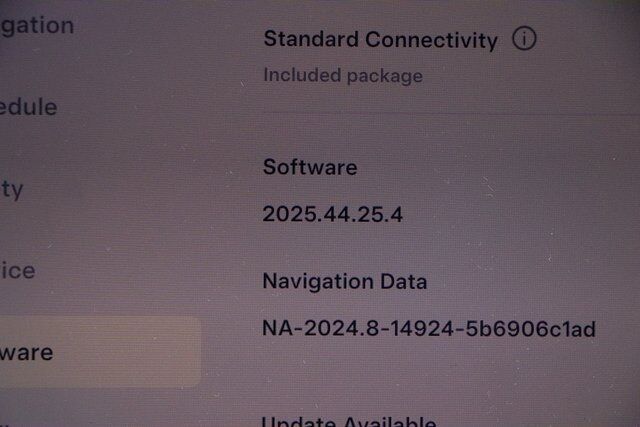The width and height of the screenshot is (640, 427).
Task: Tap the info icon beside Standard Connectivity
Action: coord(524,38)
